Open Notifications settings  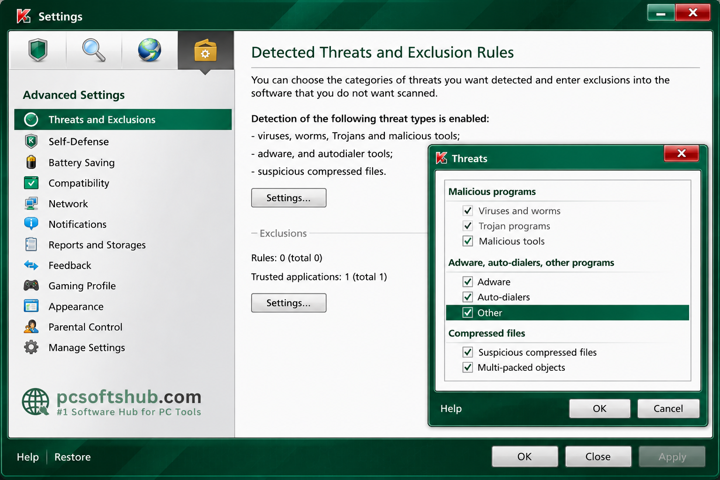pos(78,224)
